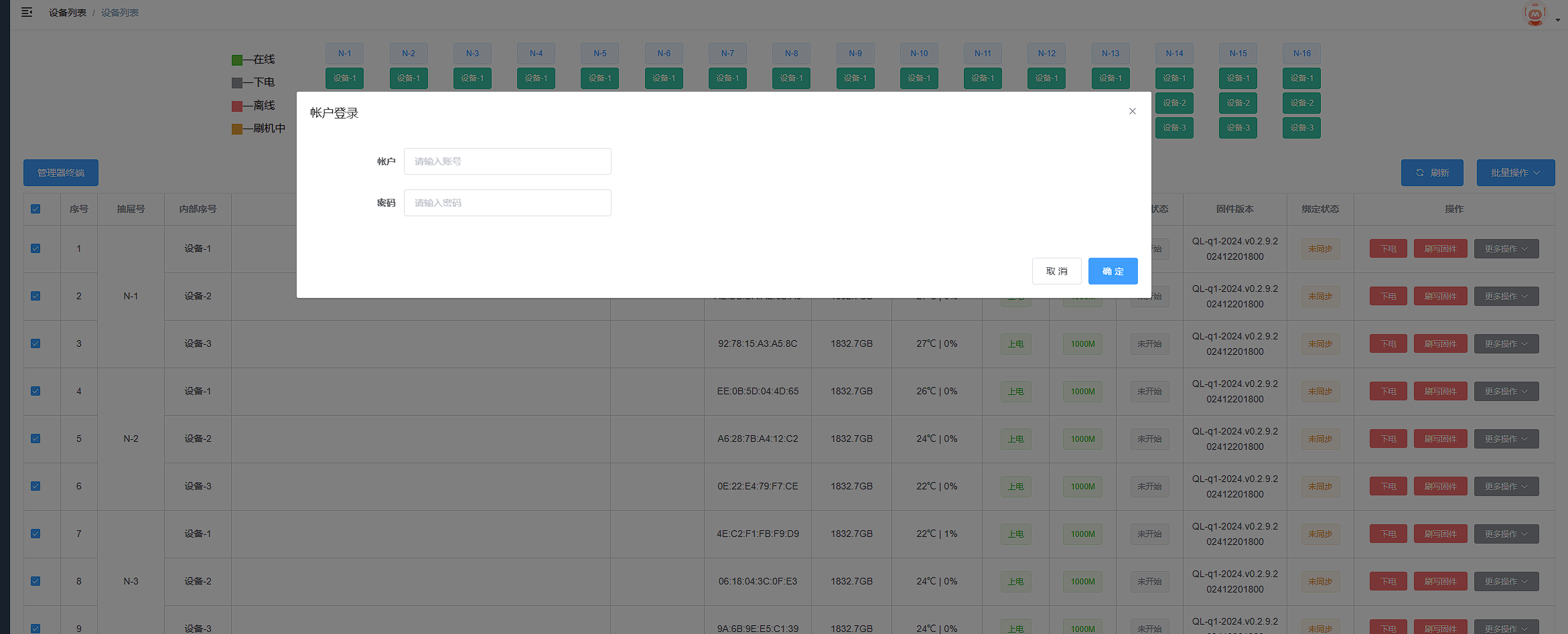This screenshot has width=1568, height=634.
Task: Uncheck the checkbox for row 3
Action: 35,343
